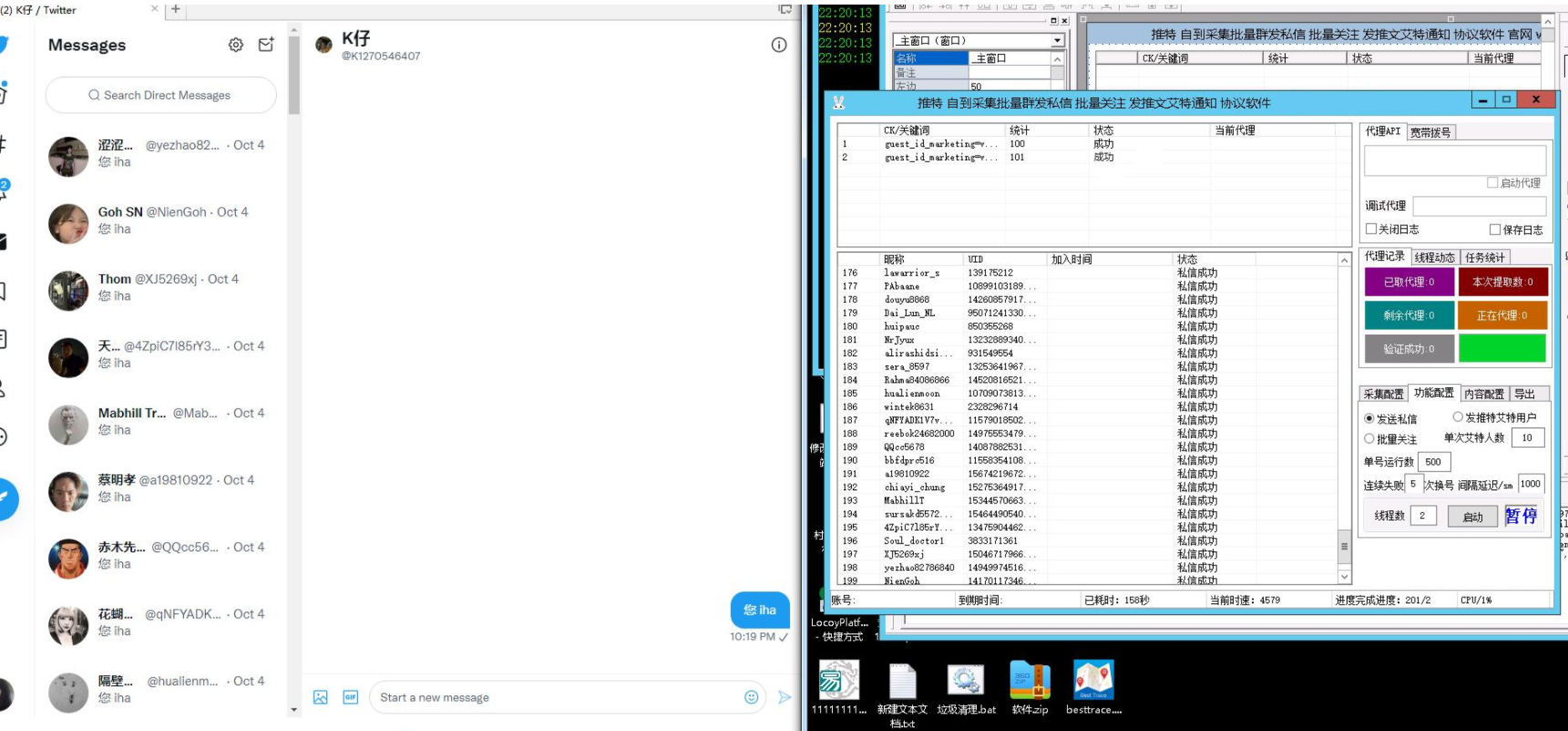Image resolution: width=1568 pixels, height=731 pixels.
Task: Click the purple 已取代理:0 box
Action: pos(1409,282)
